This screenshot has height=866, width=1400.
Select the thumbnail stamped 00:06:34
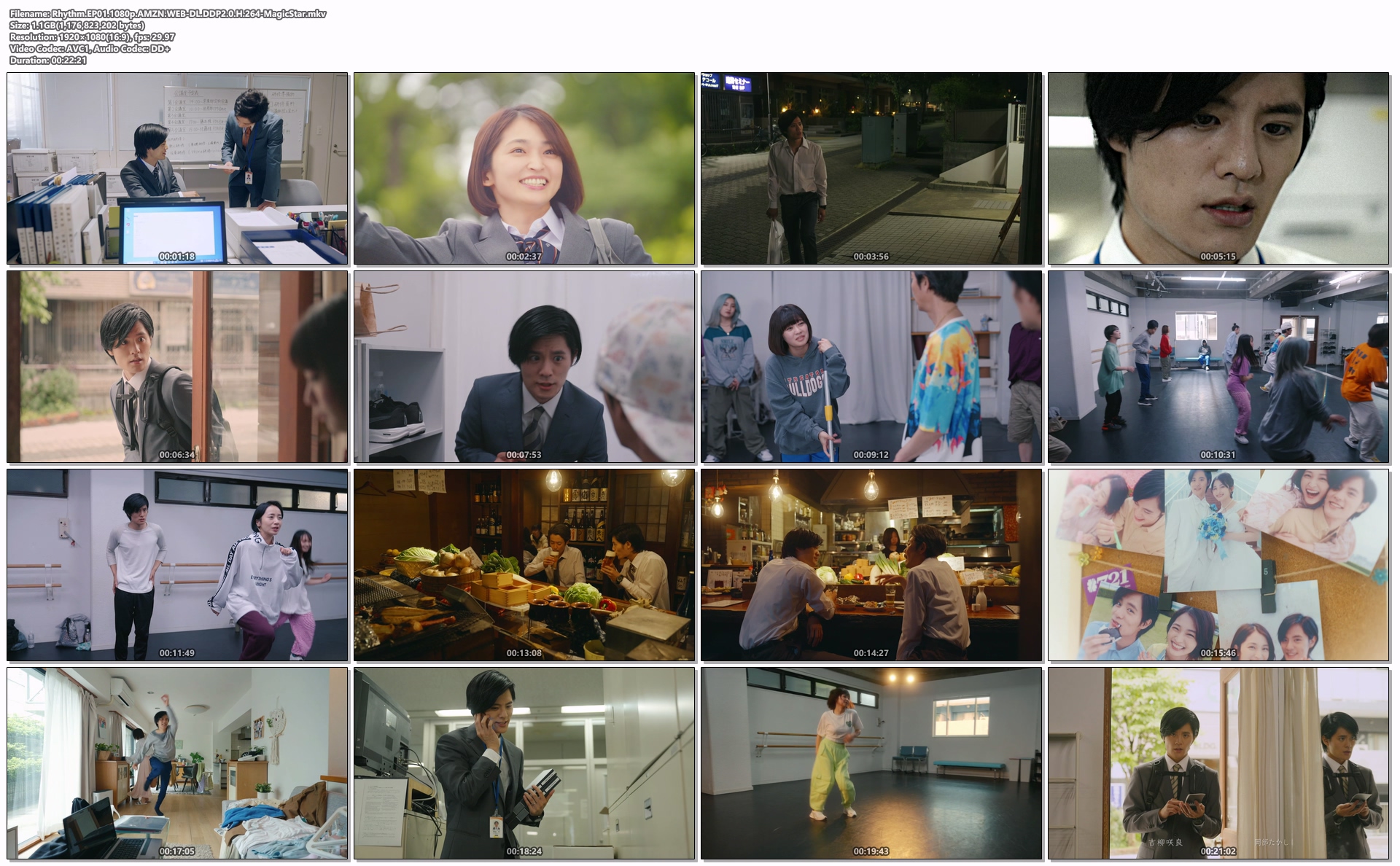[x=177, y=367]
